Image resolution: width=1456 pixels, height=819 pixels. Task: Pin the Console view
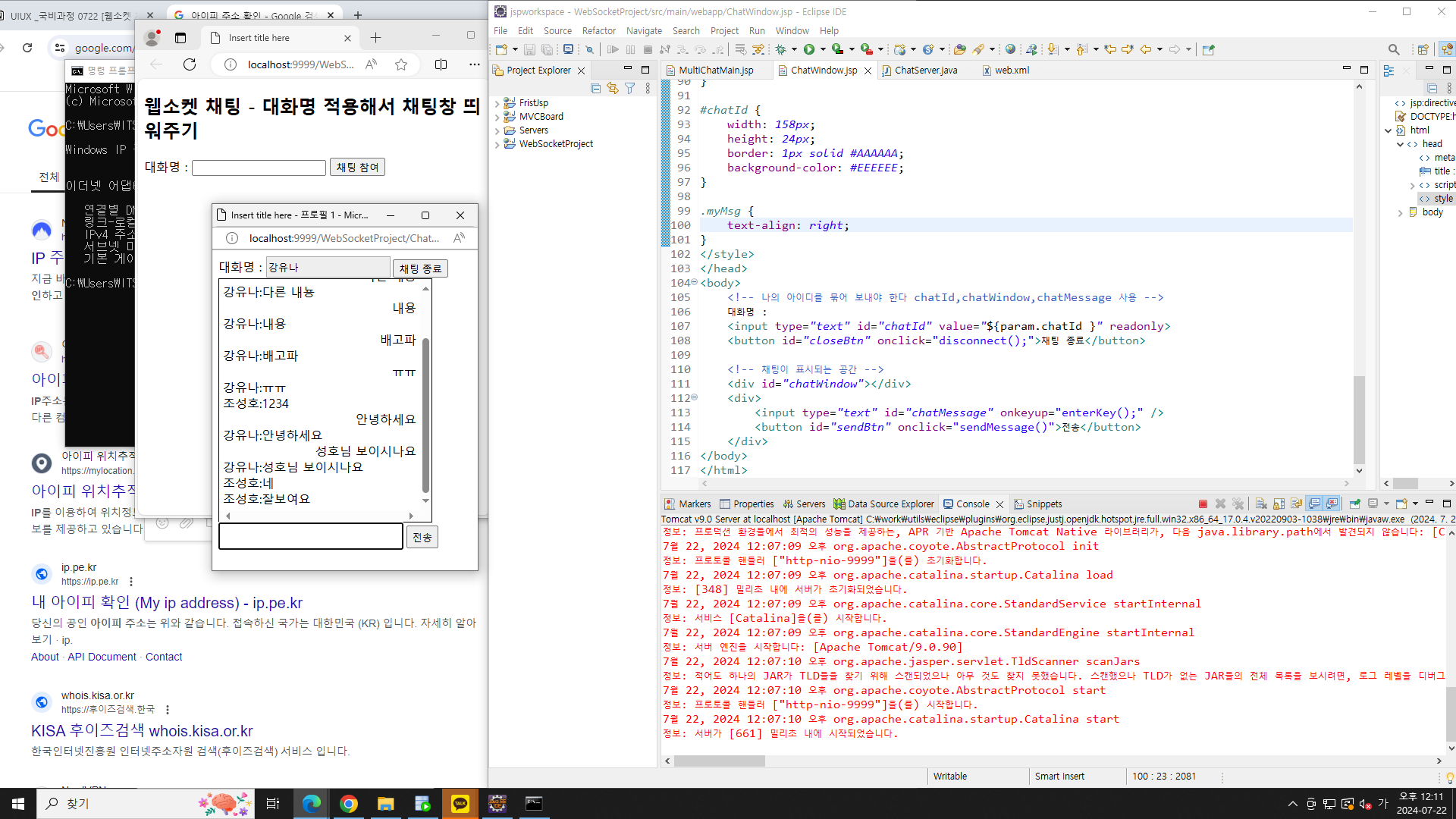pos(1355,504)
